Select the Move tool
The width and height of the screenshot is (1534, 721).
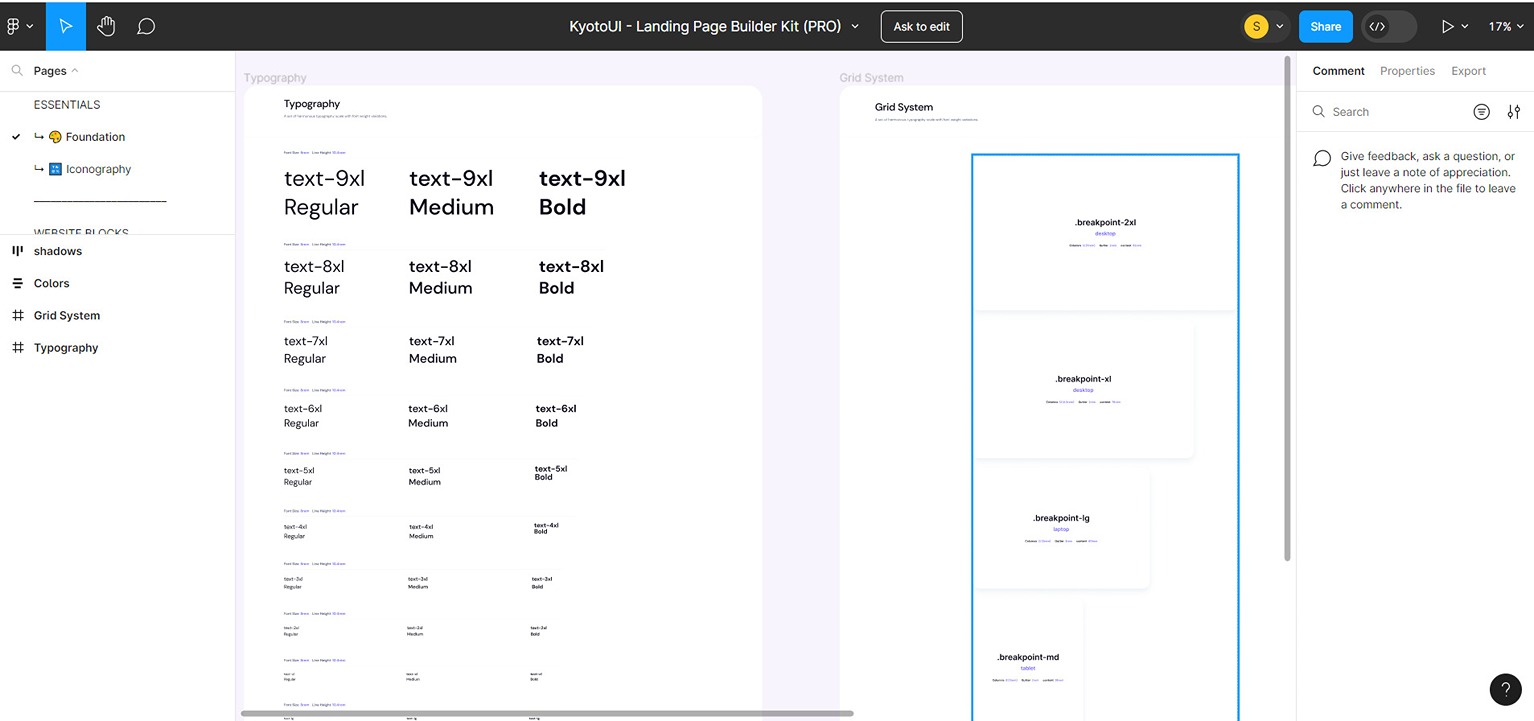[x=65, y=26]
